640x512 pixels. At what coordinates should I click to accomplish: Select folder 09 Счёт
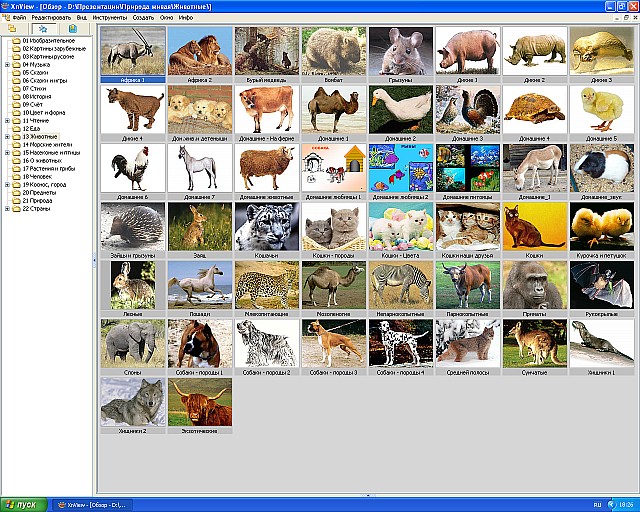(x=33, y=105)
